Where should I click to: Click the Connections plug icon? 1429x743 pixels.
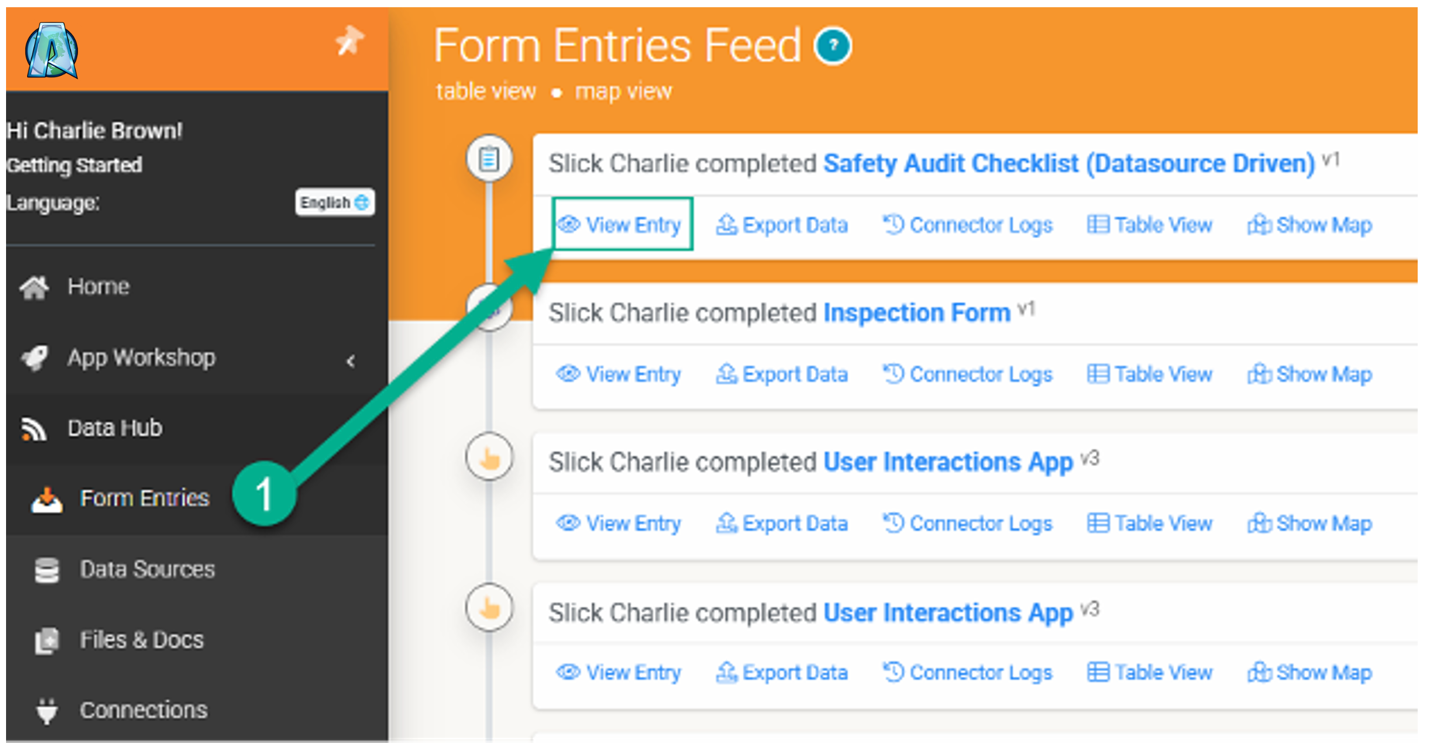coord(46,711)
